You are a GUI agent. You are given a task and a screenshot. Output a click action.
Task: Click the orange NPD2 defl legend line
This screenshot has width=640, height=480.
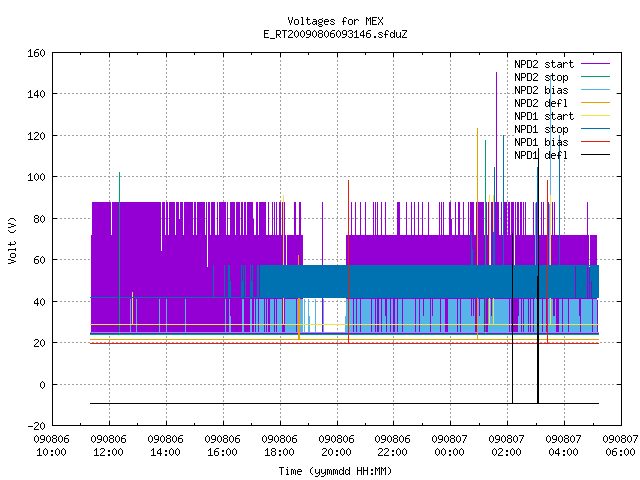(x=595, y=103)
